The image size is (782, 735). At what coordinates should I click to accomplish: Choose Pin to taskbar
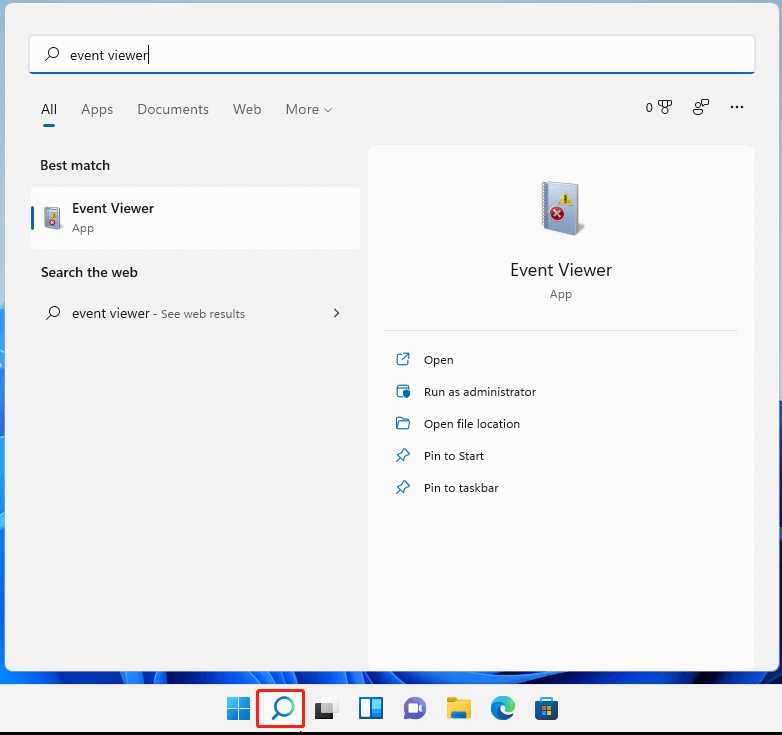click(x=461, y=488)
